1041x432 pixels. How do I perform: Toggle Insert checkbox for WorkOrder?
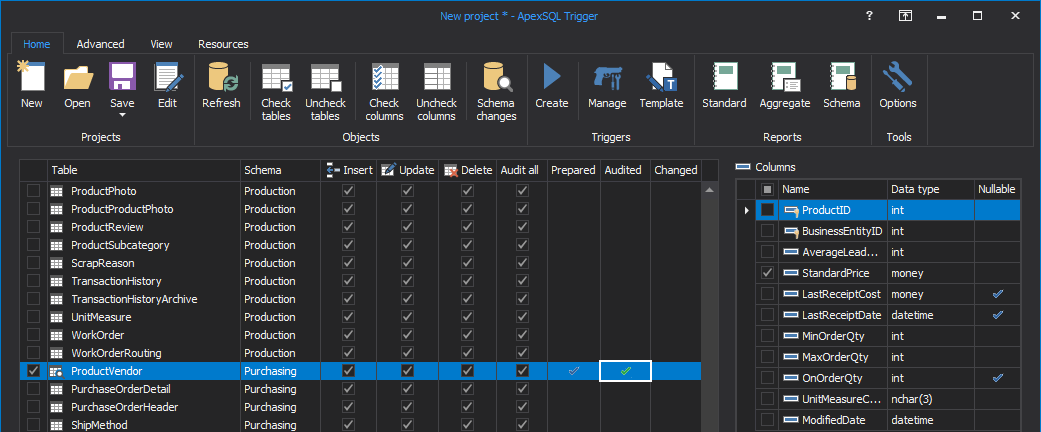[x=348, y=334]
